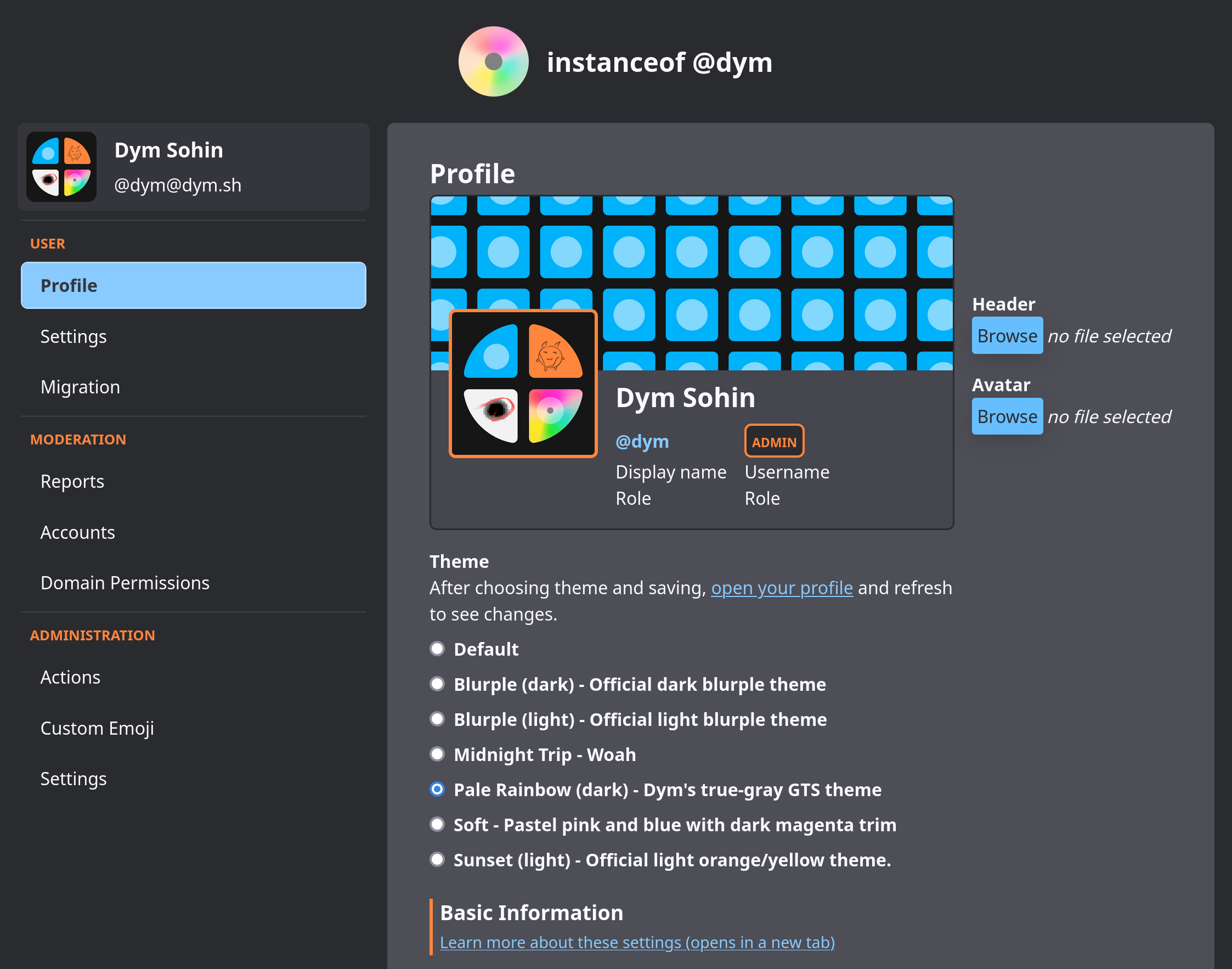
Task: Open Domain Permissions section
Action: pyautogui.click(x=125, y=583)
